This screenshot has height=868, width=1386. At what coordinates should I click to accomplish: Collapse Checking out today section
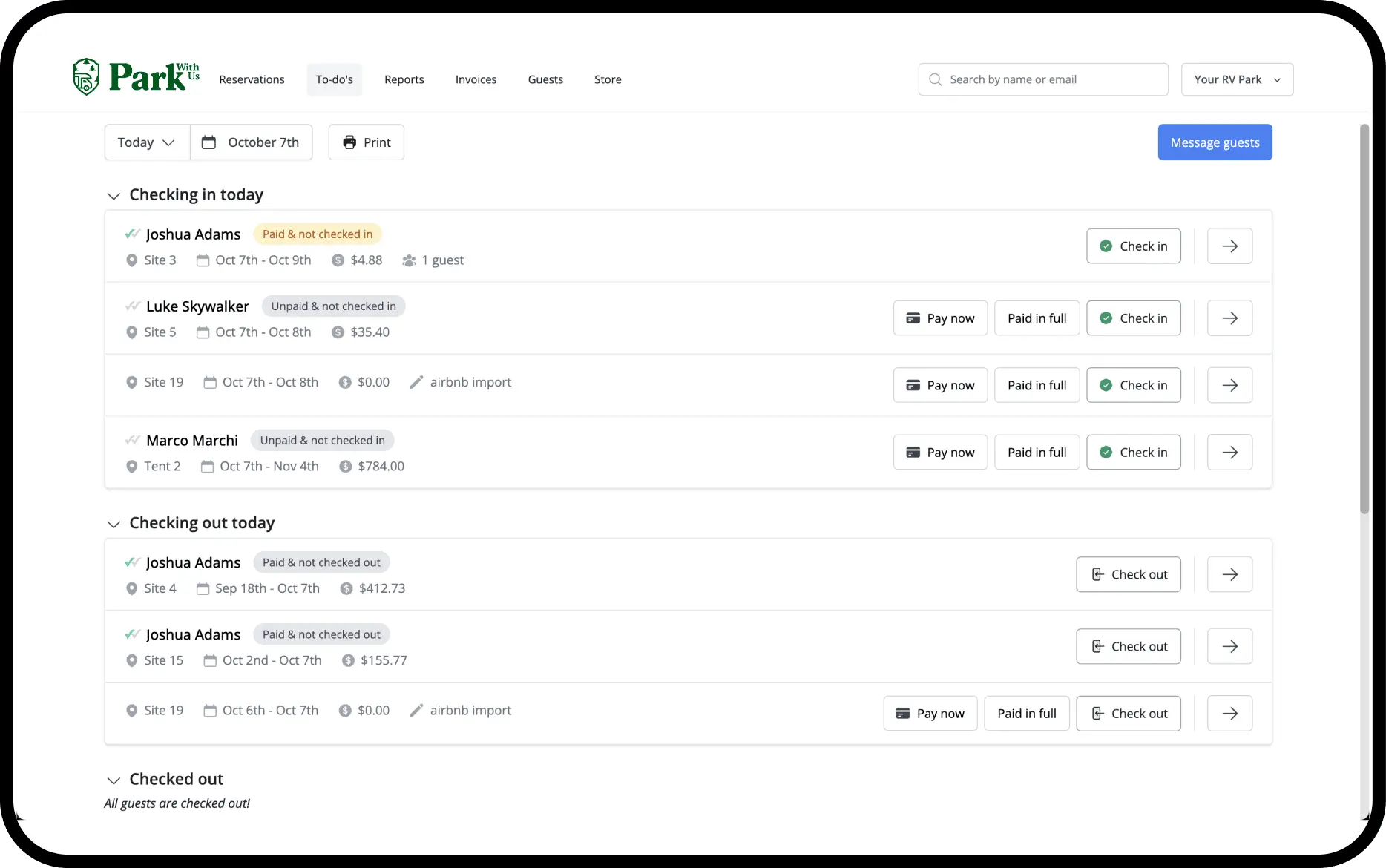114,525
